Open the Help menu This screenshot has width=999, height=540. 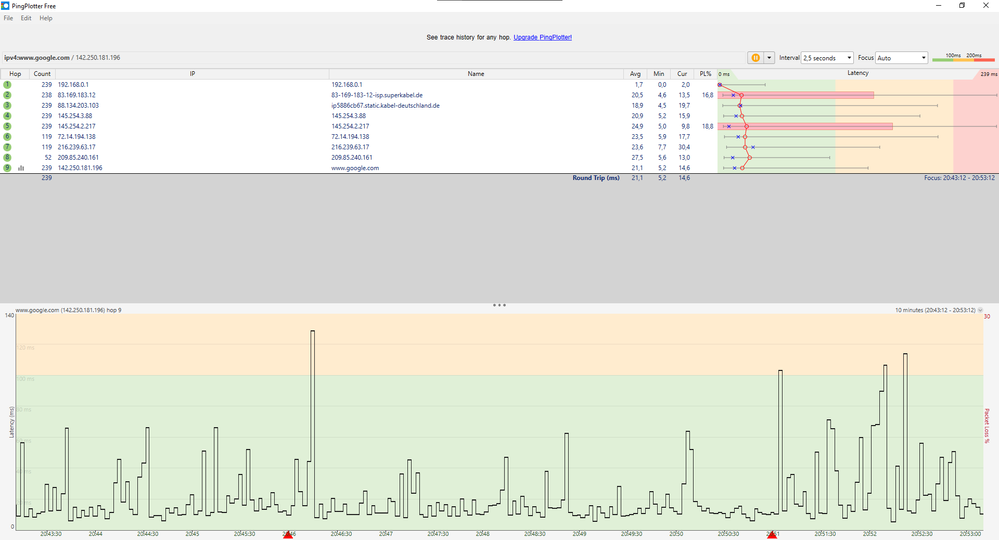click(46, 18)
